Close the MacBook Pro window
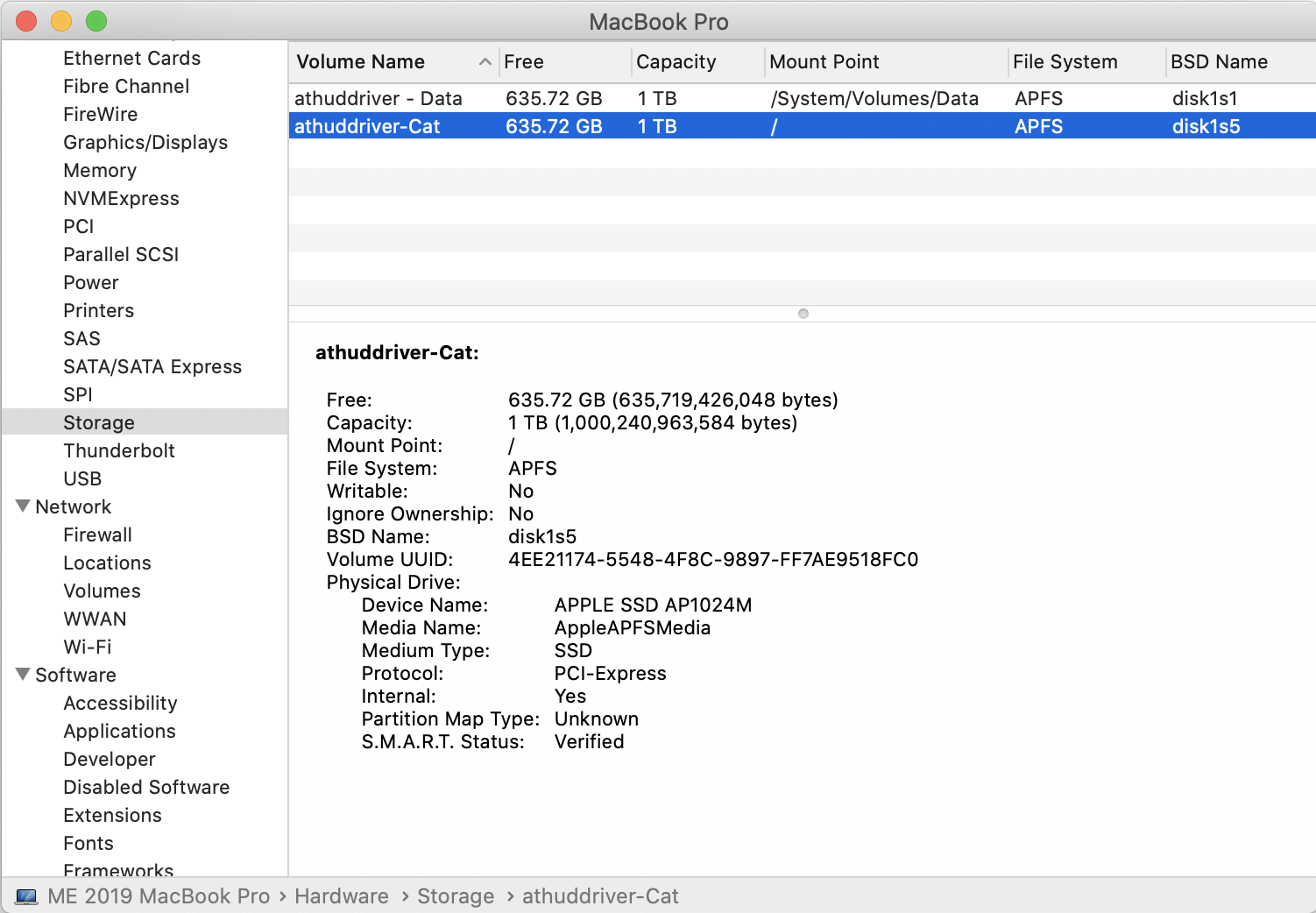The height and width of the screenshot is (913, 1316). click(x=26, y=21)
